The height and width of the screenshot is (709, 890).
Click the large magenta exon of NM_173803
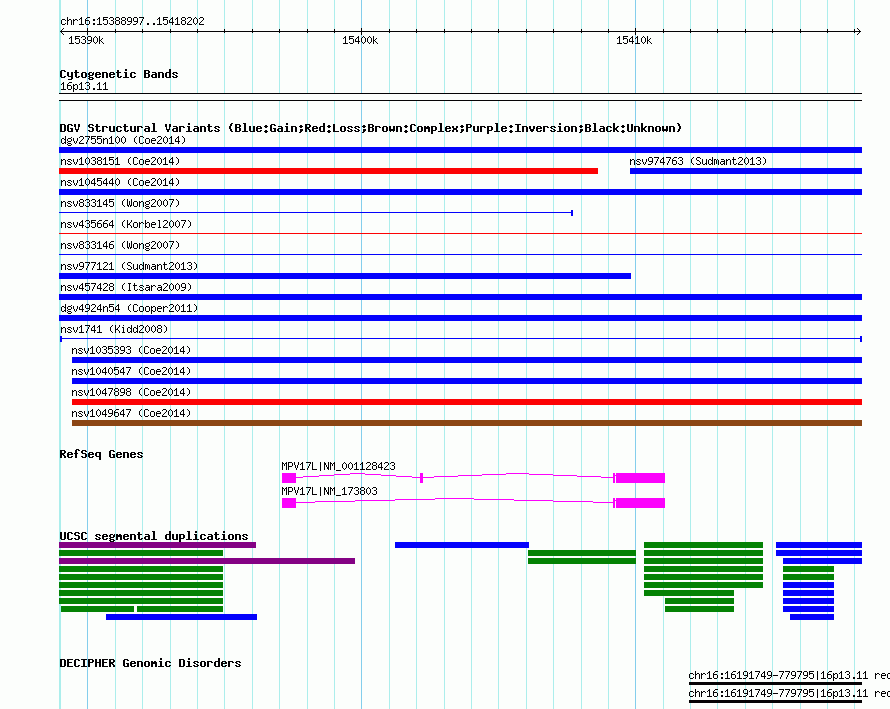tap(640, 503)
